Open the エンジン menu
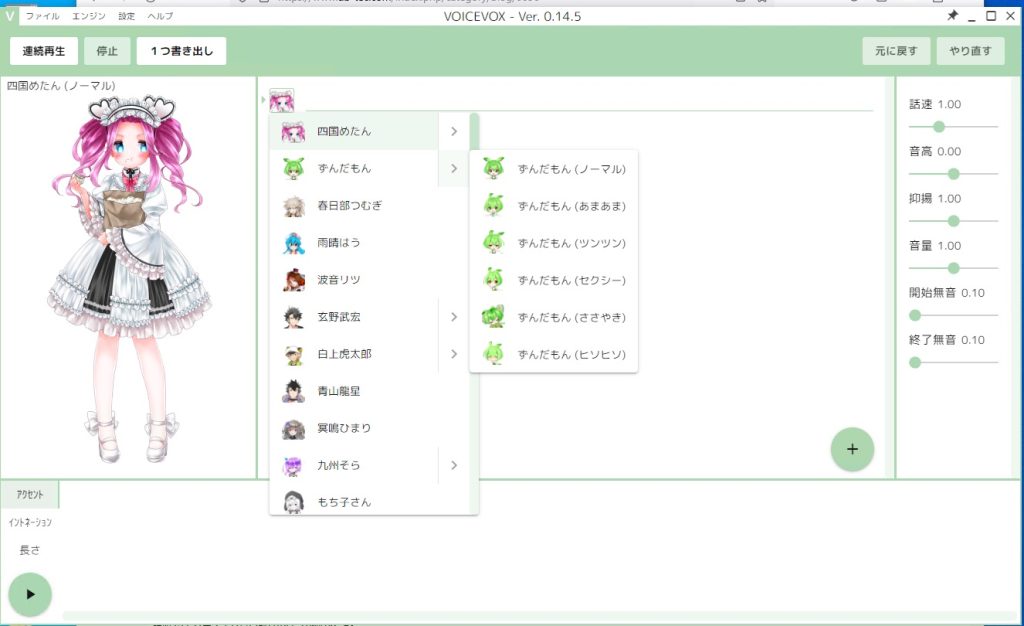 click(89, 16)
